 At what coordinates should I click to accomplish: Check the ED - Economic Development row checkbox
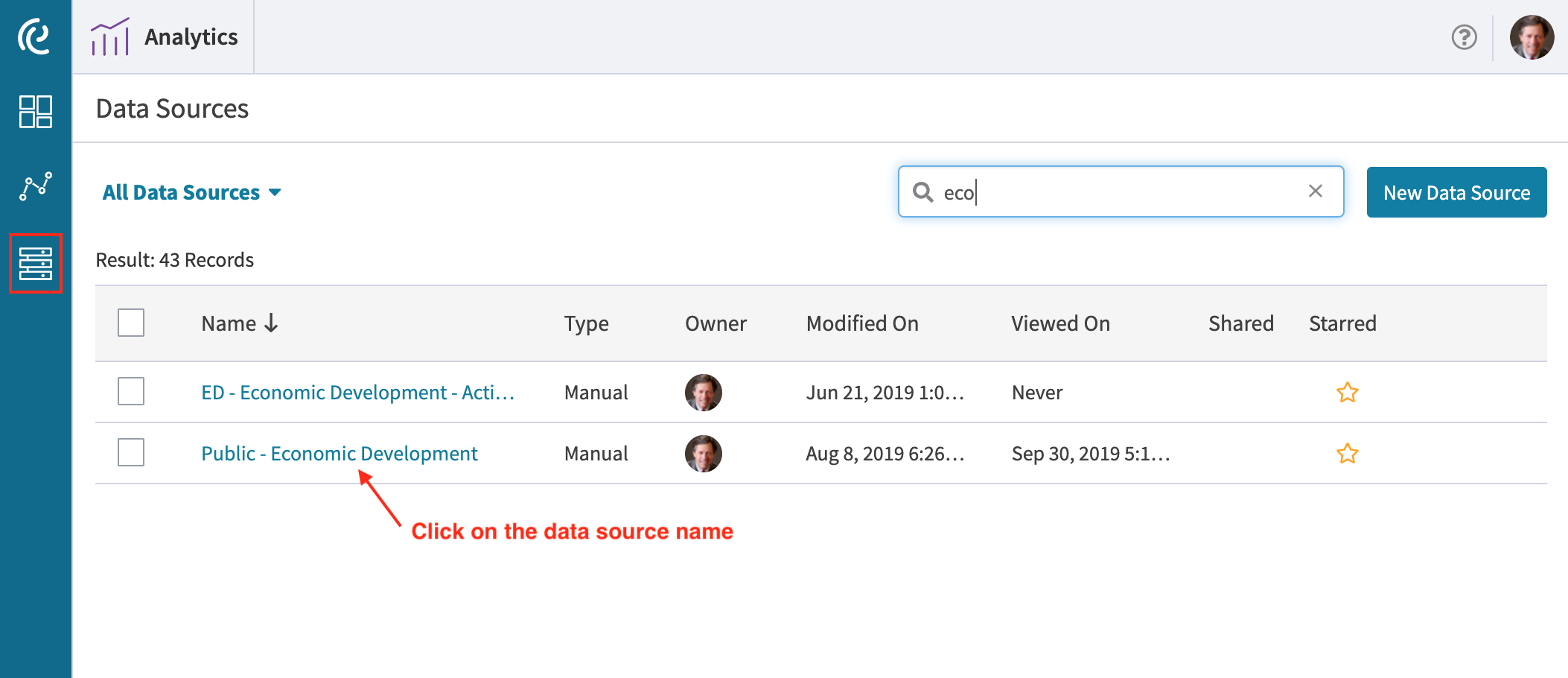[x=130, y=392]
